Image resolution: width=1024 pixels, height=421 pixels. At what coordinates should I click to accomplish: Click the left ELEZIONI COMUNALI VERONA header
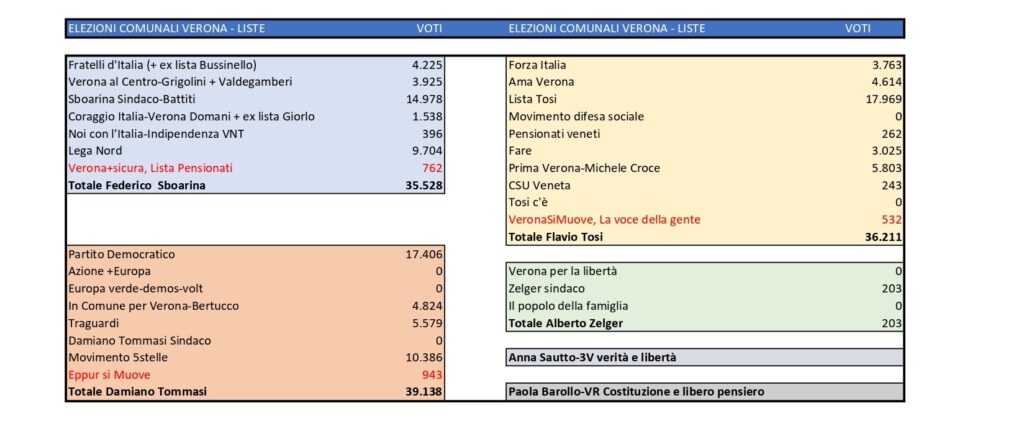[167, 29]
